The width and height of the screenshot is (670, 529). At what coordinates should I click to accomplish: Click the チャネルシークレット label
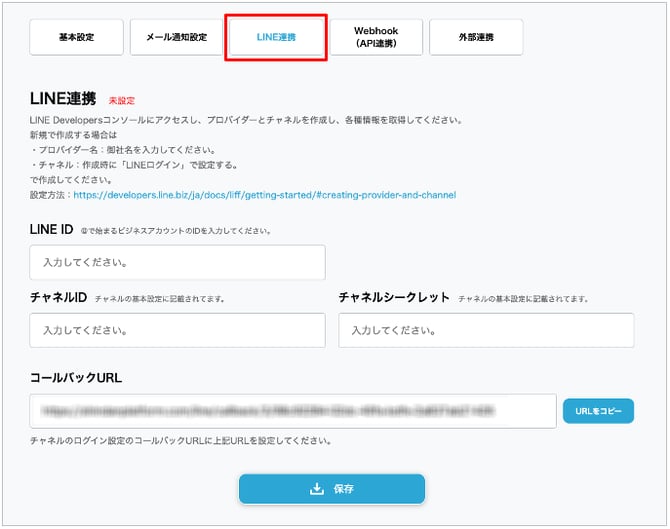pos(394,297)
